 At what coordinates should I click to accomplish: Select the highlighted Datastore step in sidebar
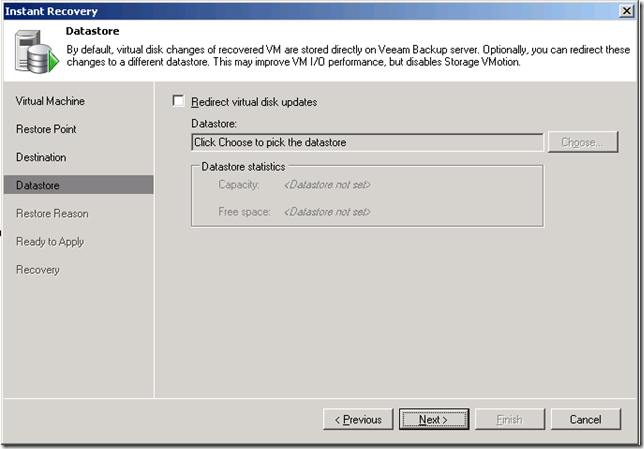[39, 185]
